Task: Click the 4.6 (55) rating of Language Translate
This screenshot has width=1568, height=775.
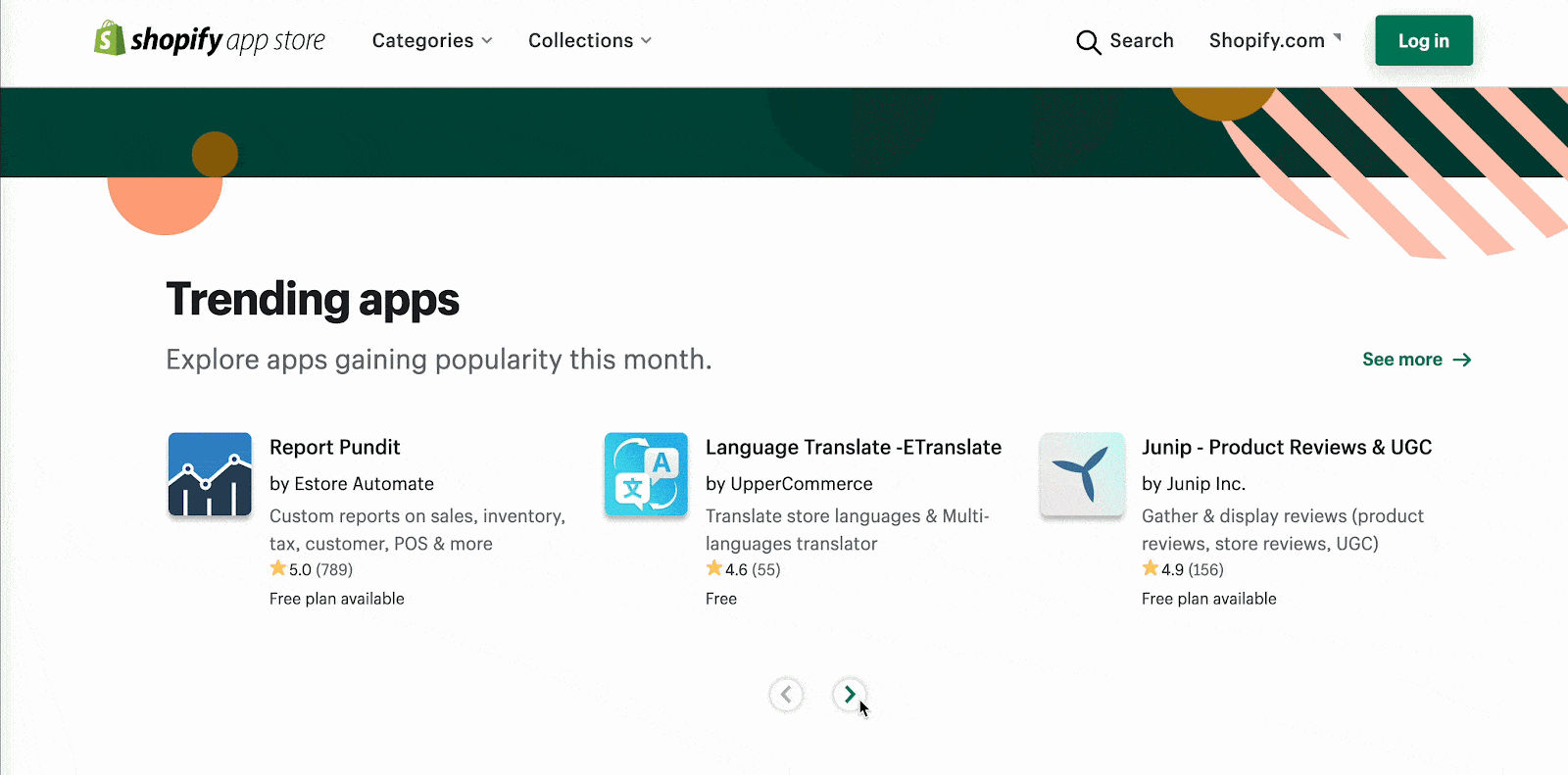Action: (744, 569)
